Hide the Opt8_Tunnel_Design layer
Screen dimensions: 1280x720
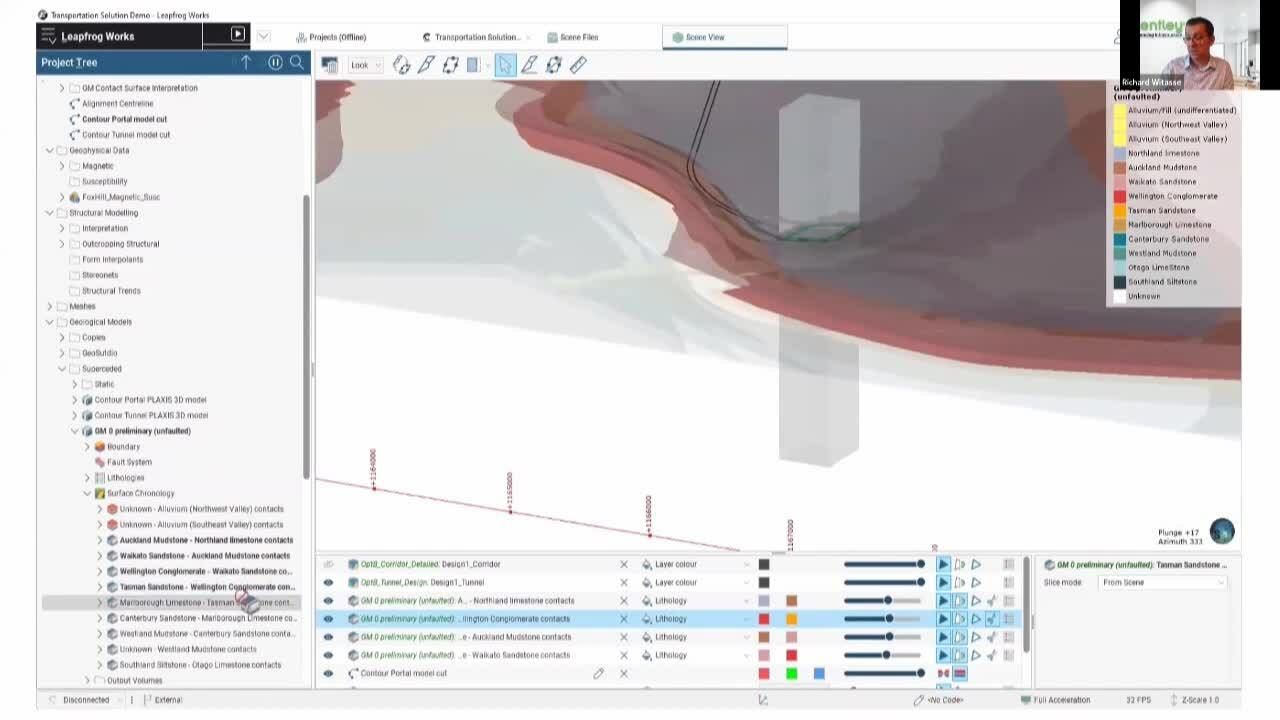pos(328,582)
